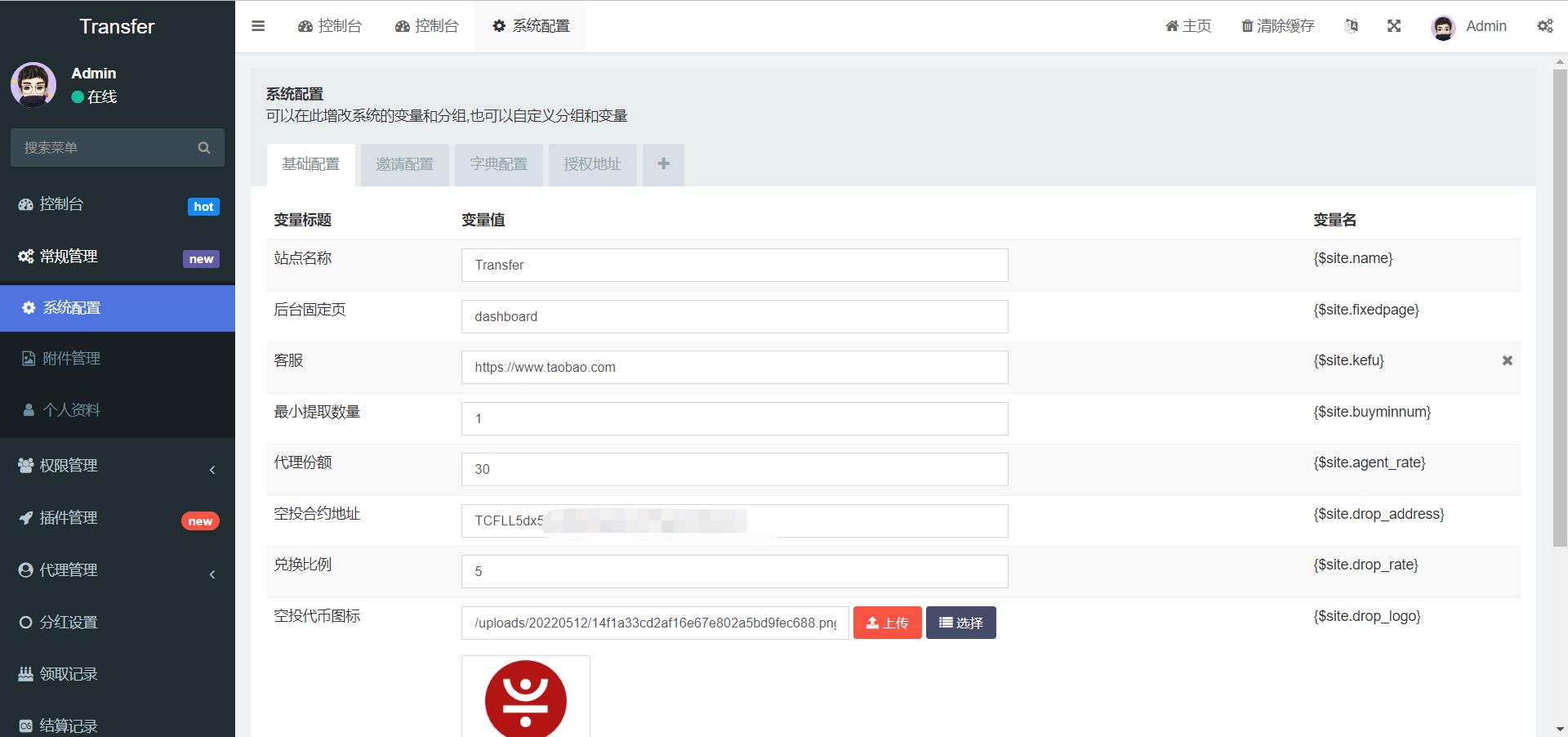Click the 站点名称 input field
This screenshot has height=737, width=1568.
pyautogui.click(x=734, y=266)
